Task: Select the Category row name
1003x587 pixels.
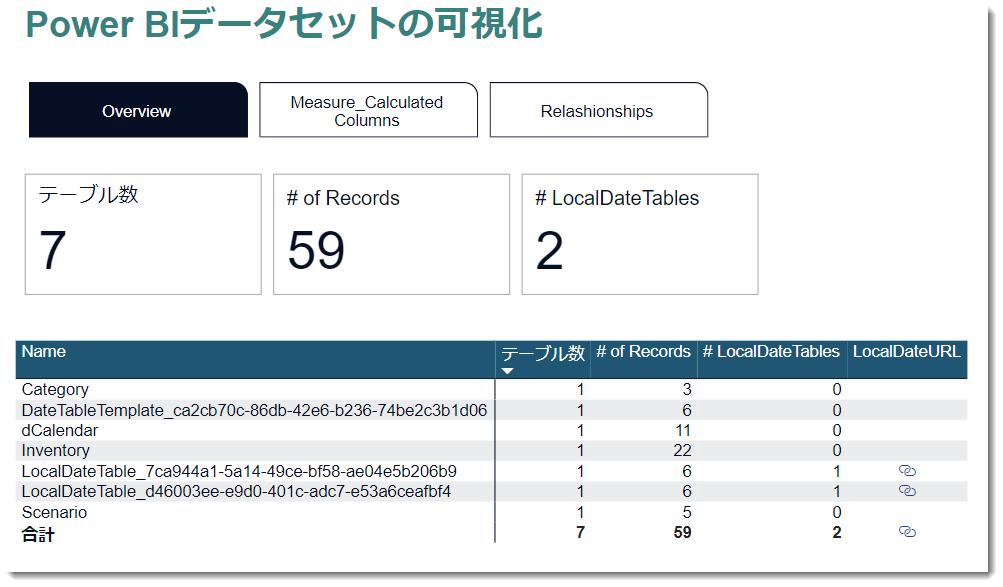Action: pos(55,389)
